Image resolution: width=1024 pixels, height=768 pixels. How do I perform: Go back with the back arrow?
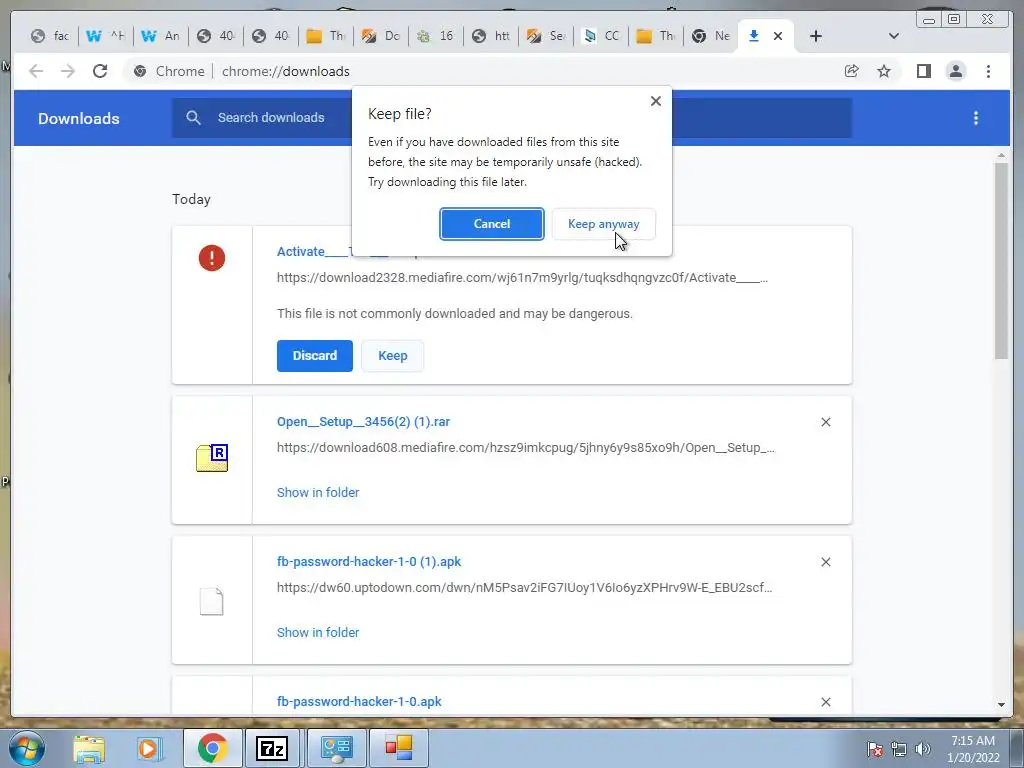[36, 71]
